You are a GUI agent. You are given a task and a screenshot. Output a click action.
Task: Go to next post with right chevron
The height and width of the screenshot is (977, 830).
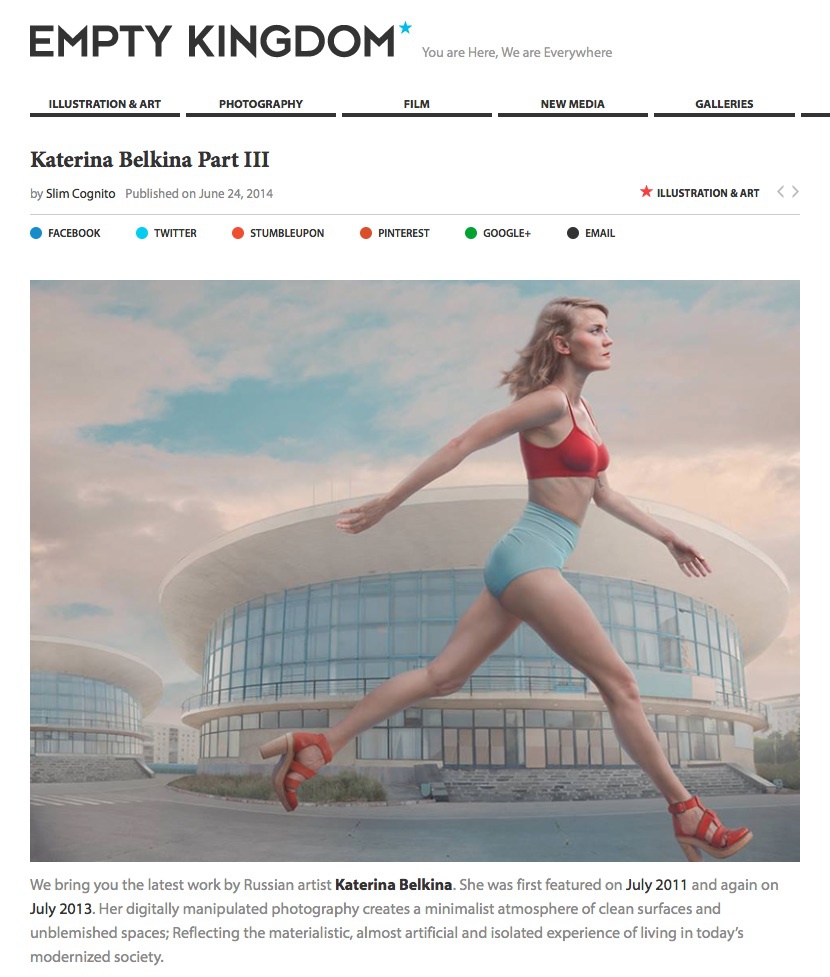coord(795,192)
